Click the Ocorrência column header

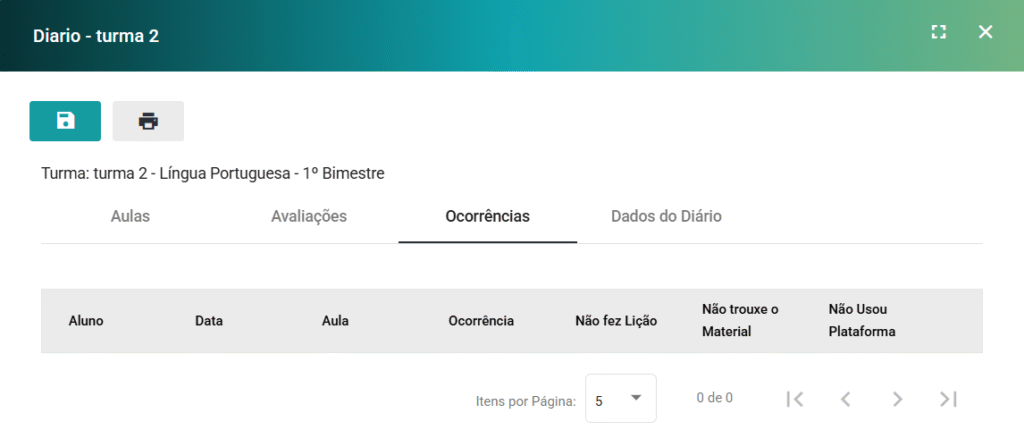tap(481, 321)
